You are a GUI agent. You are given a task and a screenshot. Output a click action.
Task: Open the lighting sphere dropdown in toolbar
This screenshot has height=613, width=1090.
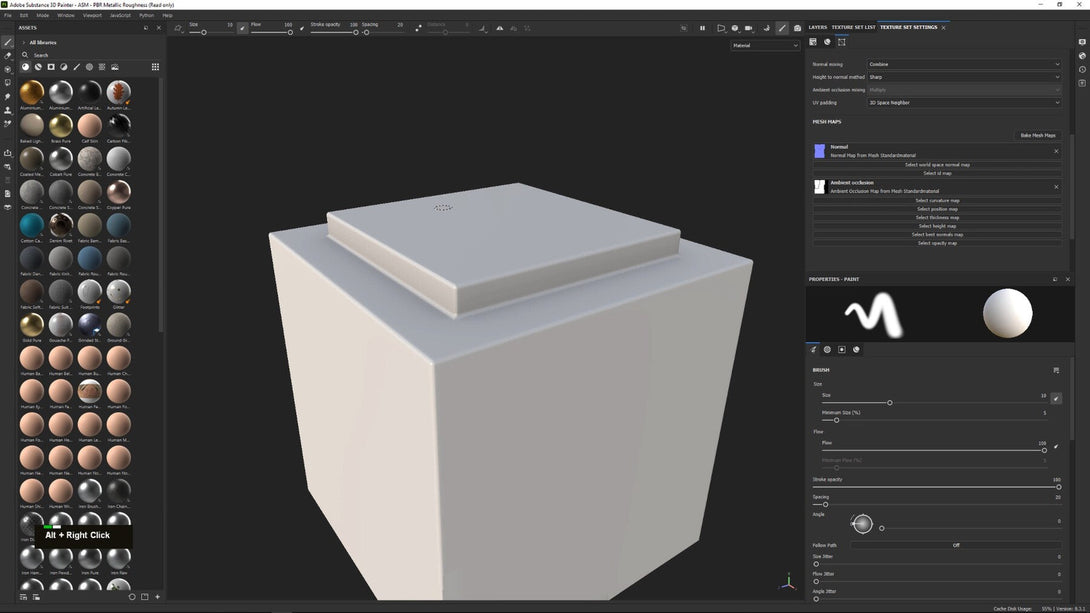pyautogui.click(x=735, y=28)
